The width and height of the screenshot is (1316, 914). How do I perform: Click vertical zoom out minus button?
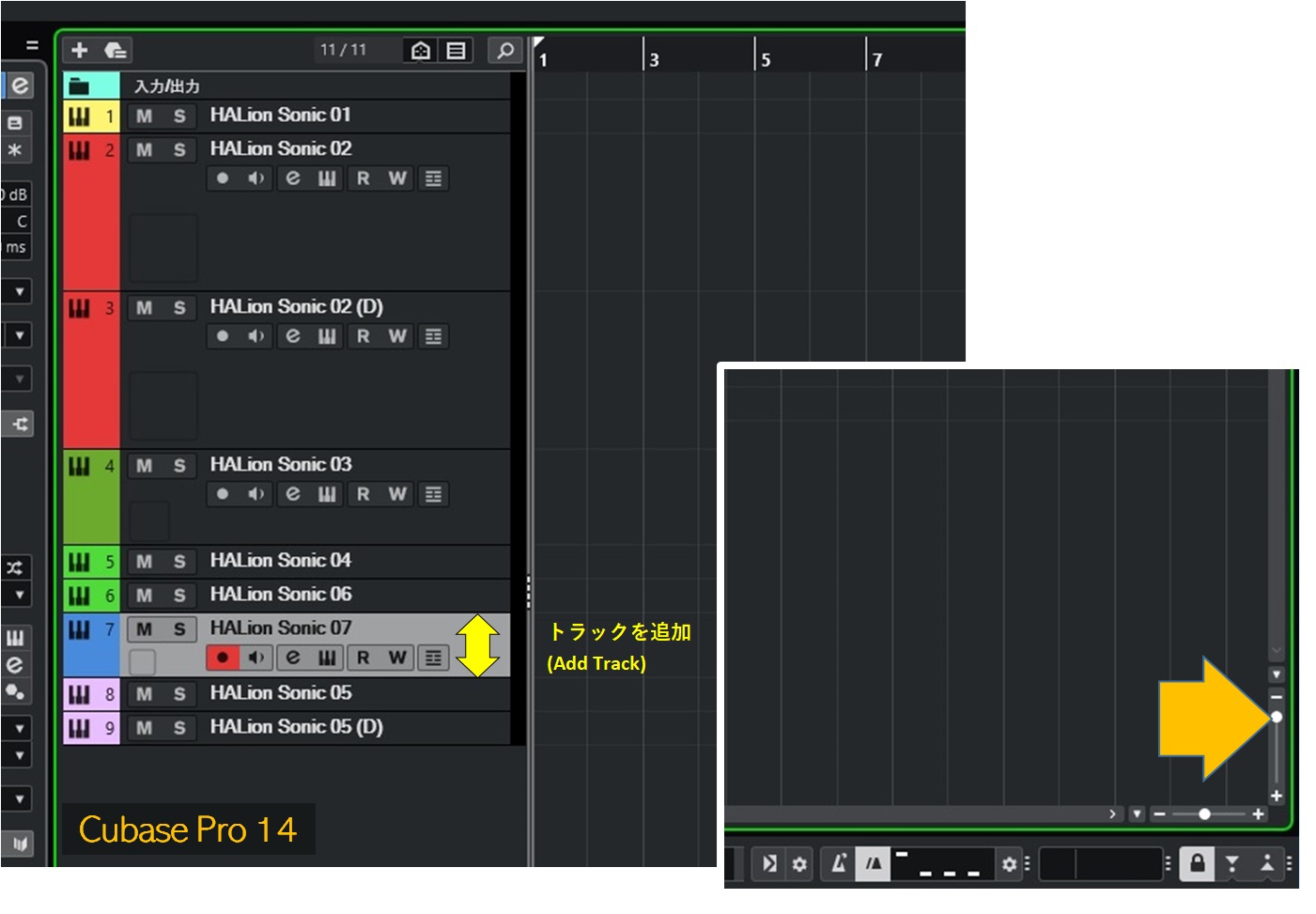coord(1277,697)
